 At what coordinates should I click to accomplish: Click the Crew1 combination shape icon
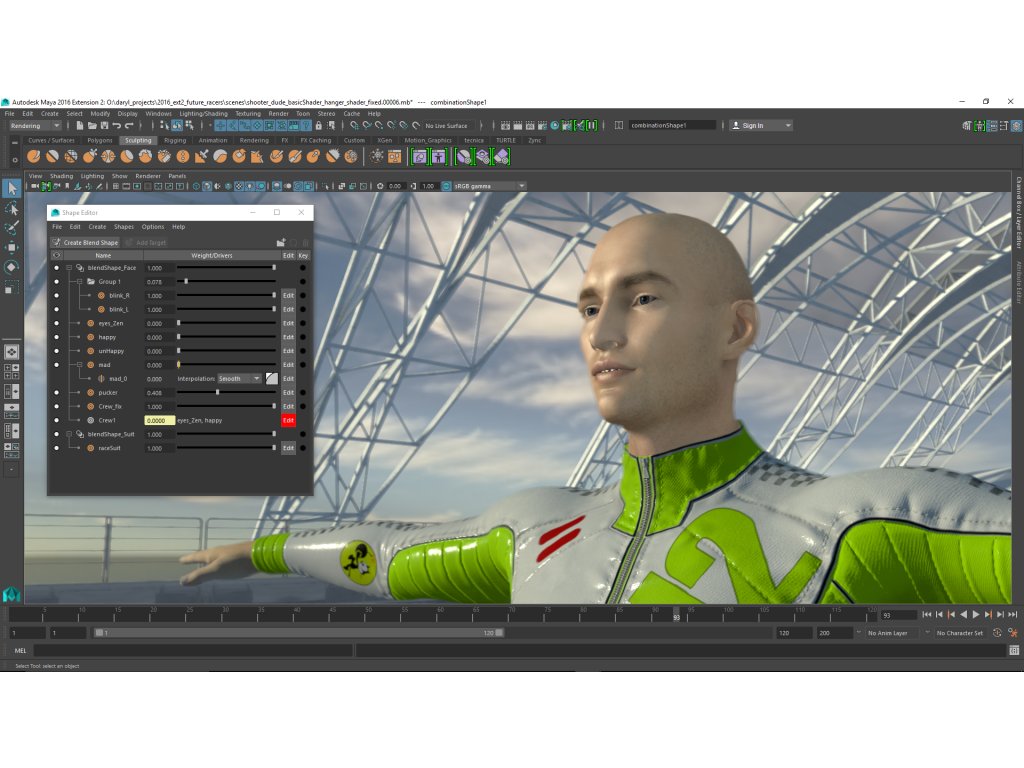pos(90,421)
